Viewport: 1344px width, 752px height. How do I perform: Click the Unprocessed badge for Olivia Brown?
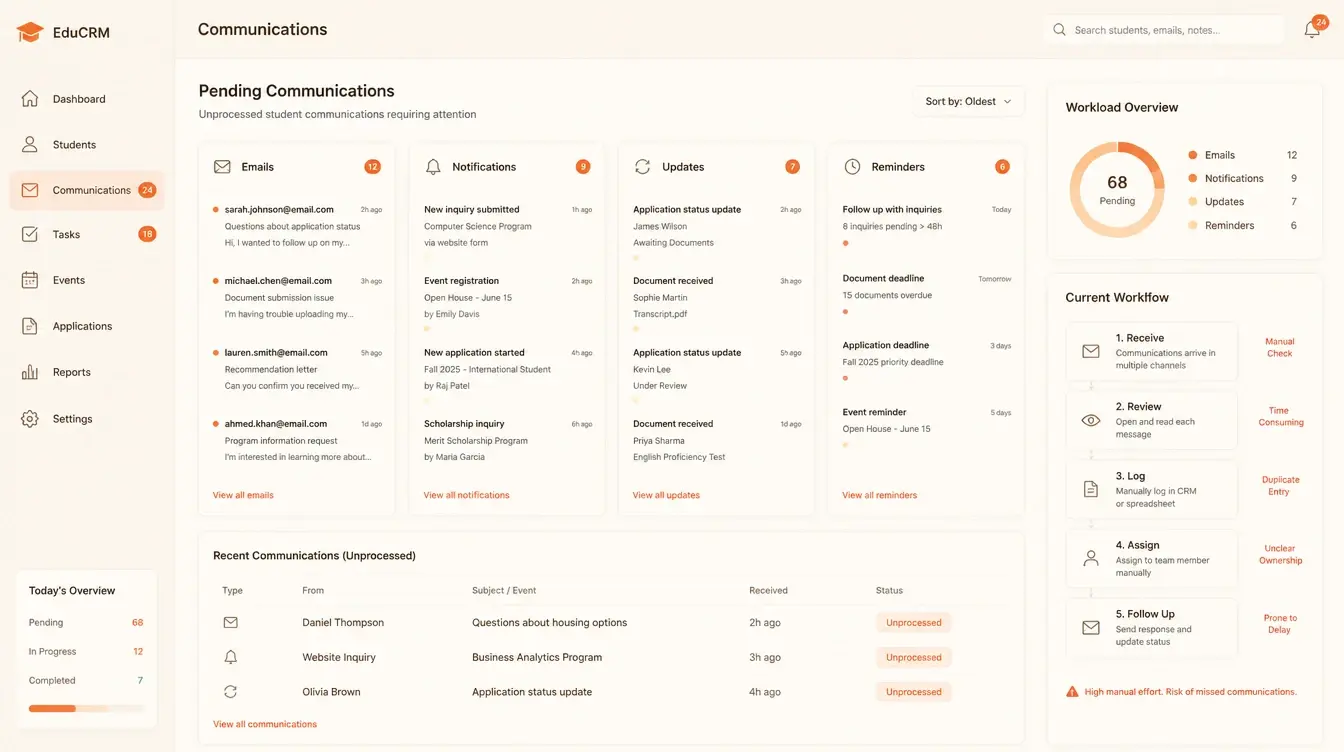click(913, 691)
